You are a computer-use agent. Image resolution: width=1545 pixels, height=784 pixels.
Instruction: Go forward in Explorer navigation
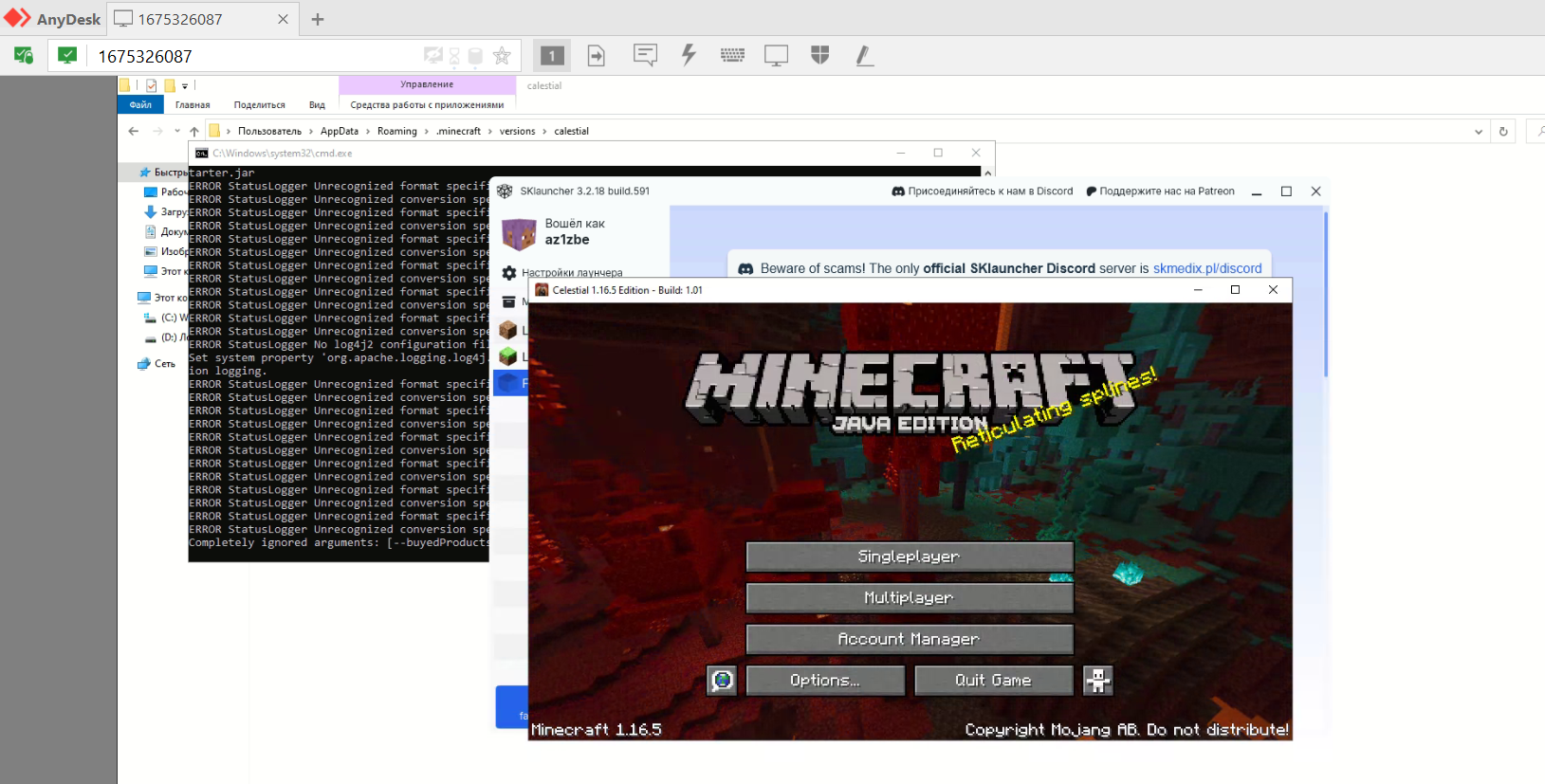[x=157, y=131]
